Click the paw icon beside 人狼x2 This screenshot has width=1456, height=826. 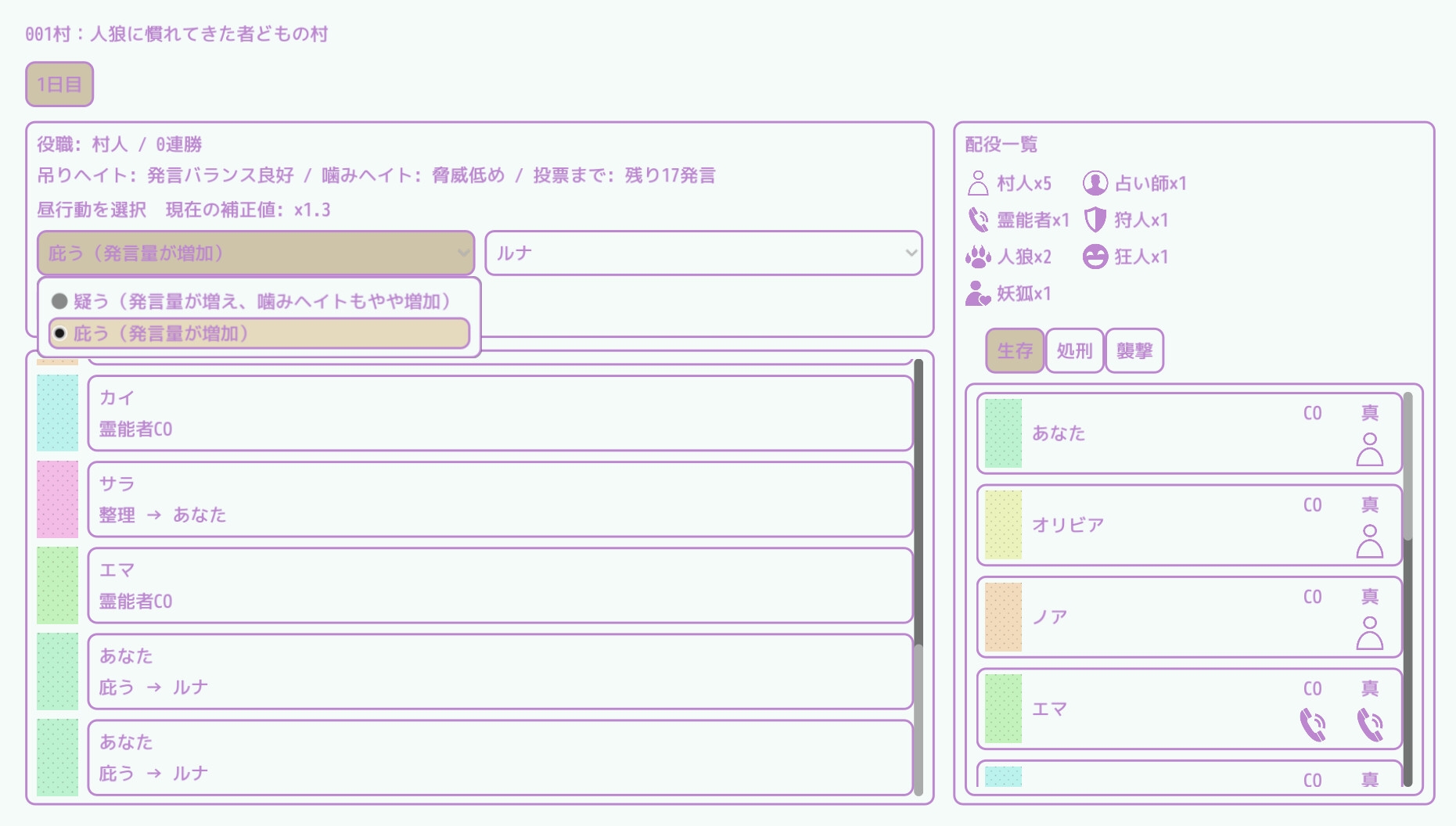click(978, 257)
